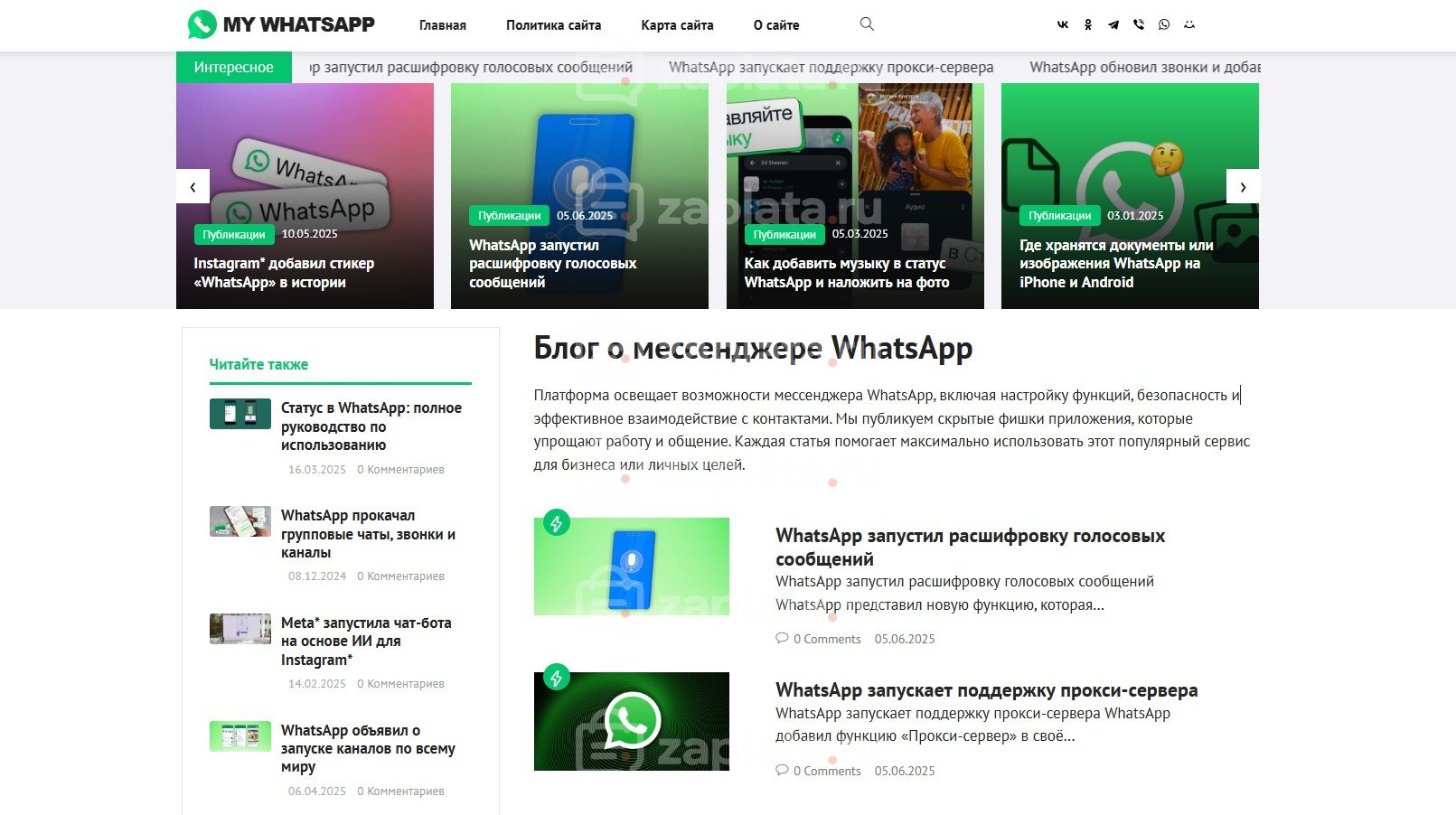Click the MY WHATSAPP site title text
The width and height of the screenshot is (1456, 815).
tap(299, 24)
